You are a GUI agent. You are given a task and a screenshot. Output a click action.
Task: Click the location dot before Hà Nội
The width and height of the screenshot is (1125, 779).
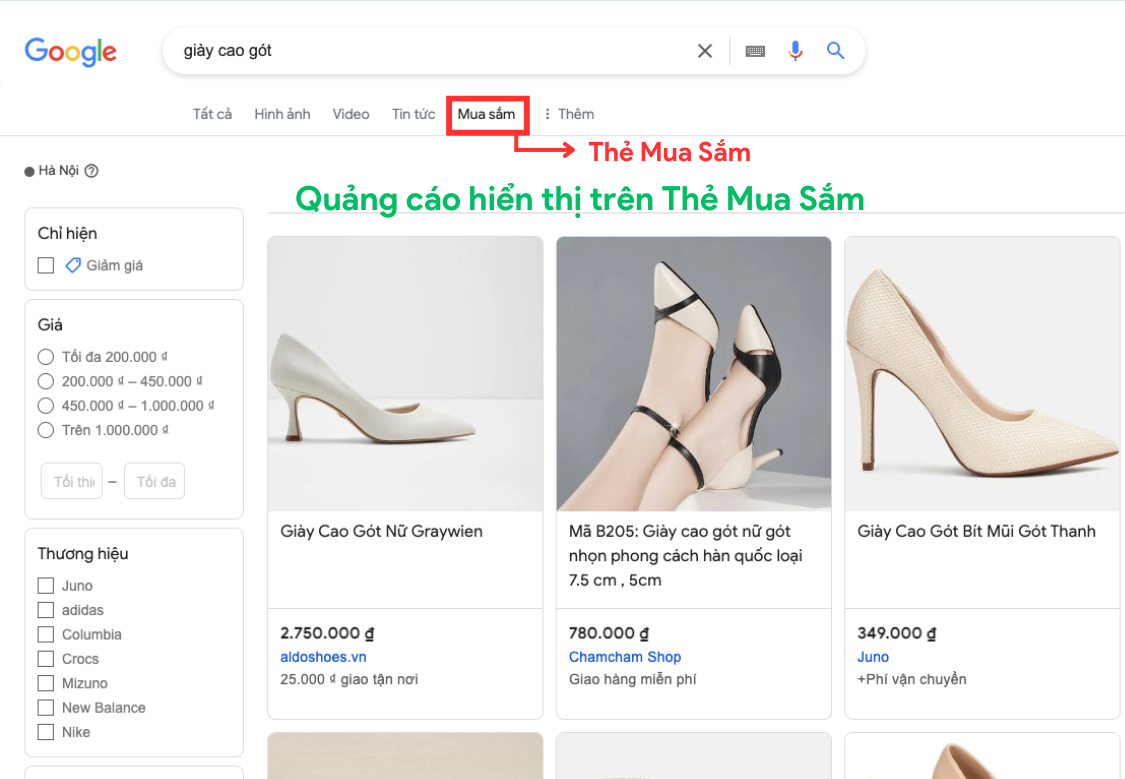29,170
